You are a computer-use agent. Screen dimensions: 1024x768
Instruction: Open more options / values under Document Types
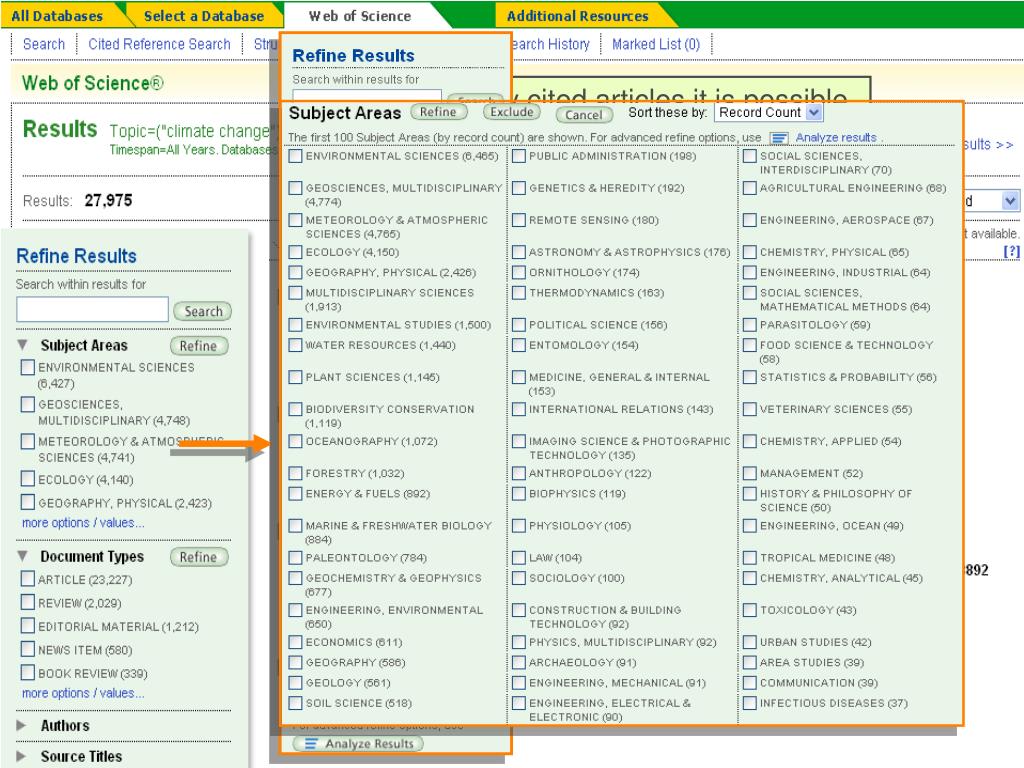(83, 694)
